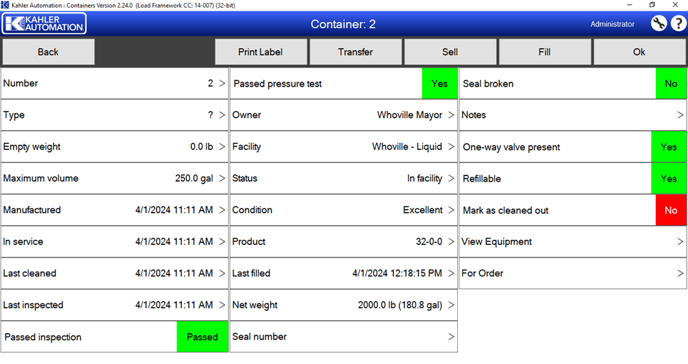
Task: Click the Back button
Action: click(48, 52)
